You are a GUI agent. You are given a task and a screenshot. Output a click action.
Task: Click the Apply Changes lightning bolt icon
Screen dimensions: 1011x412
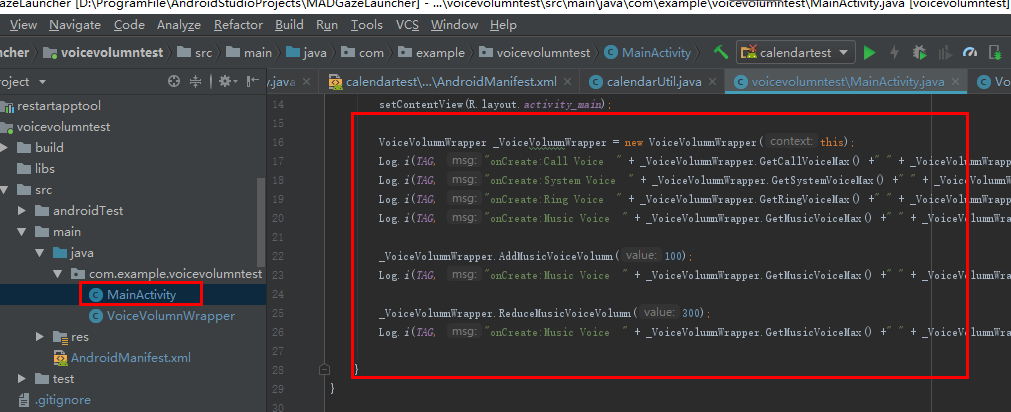click(894, 53)
